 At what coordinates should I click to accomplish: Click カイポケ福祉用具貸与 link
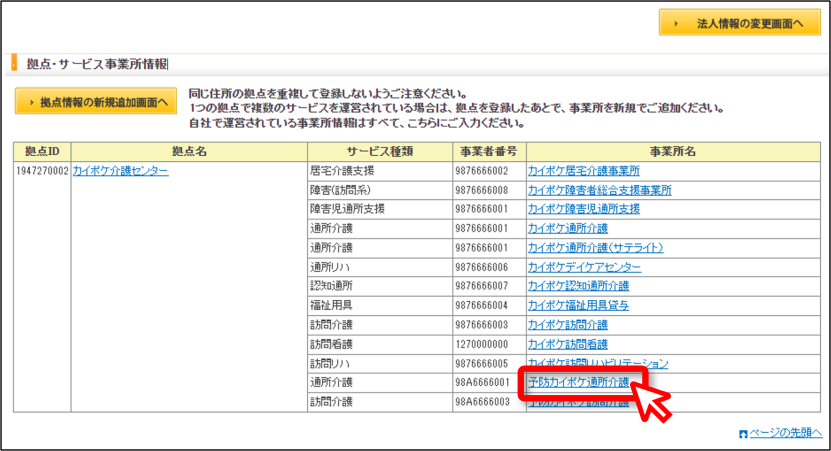pos(578,305)
